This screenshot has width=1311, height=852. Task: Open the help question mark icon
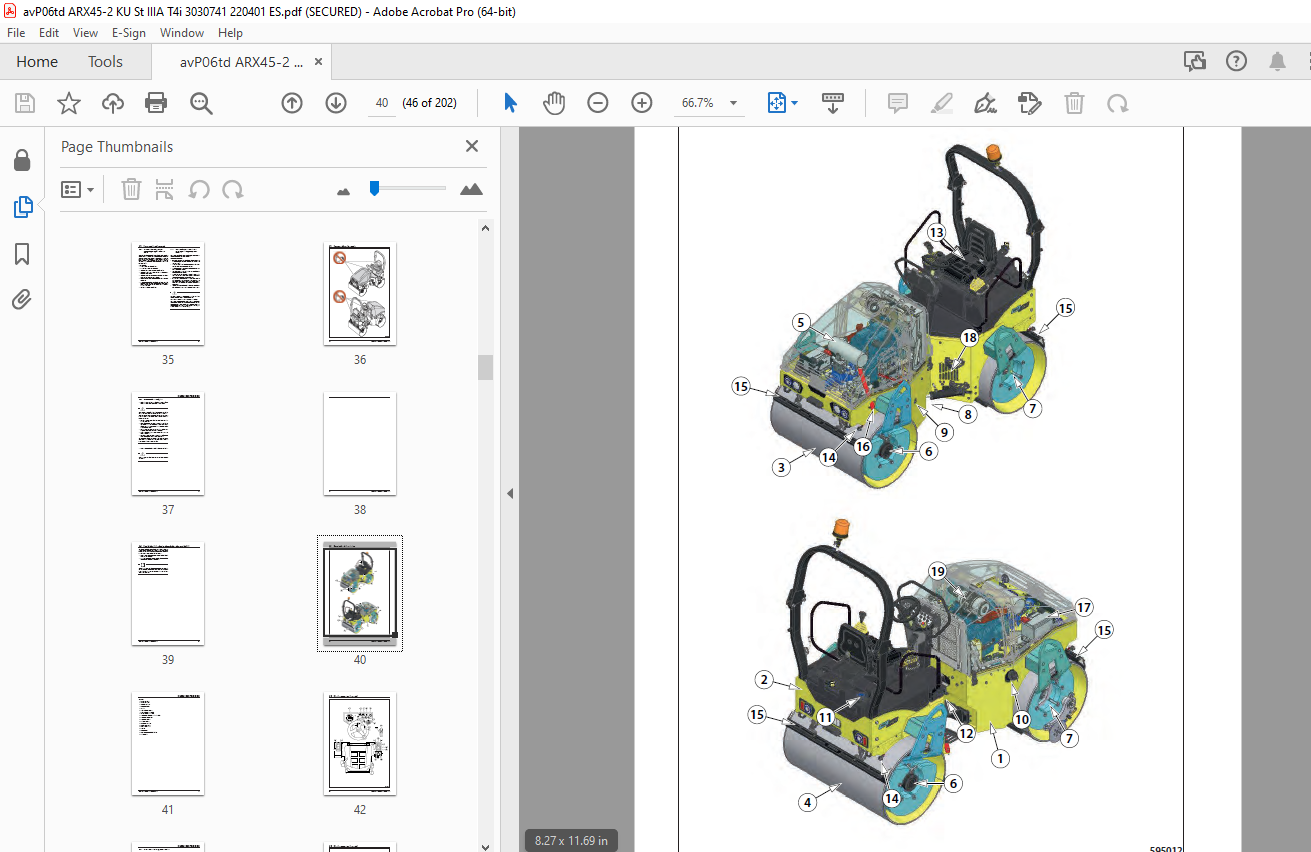click(1237, 61)
